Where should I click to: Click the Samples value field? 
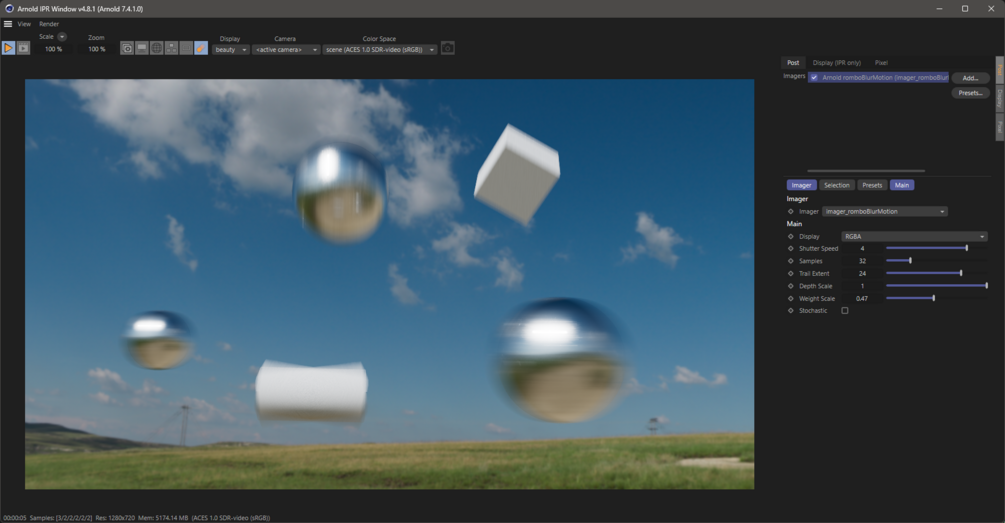tap(862, 261)
